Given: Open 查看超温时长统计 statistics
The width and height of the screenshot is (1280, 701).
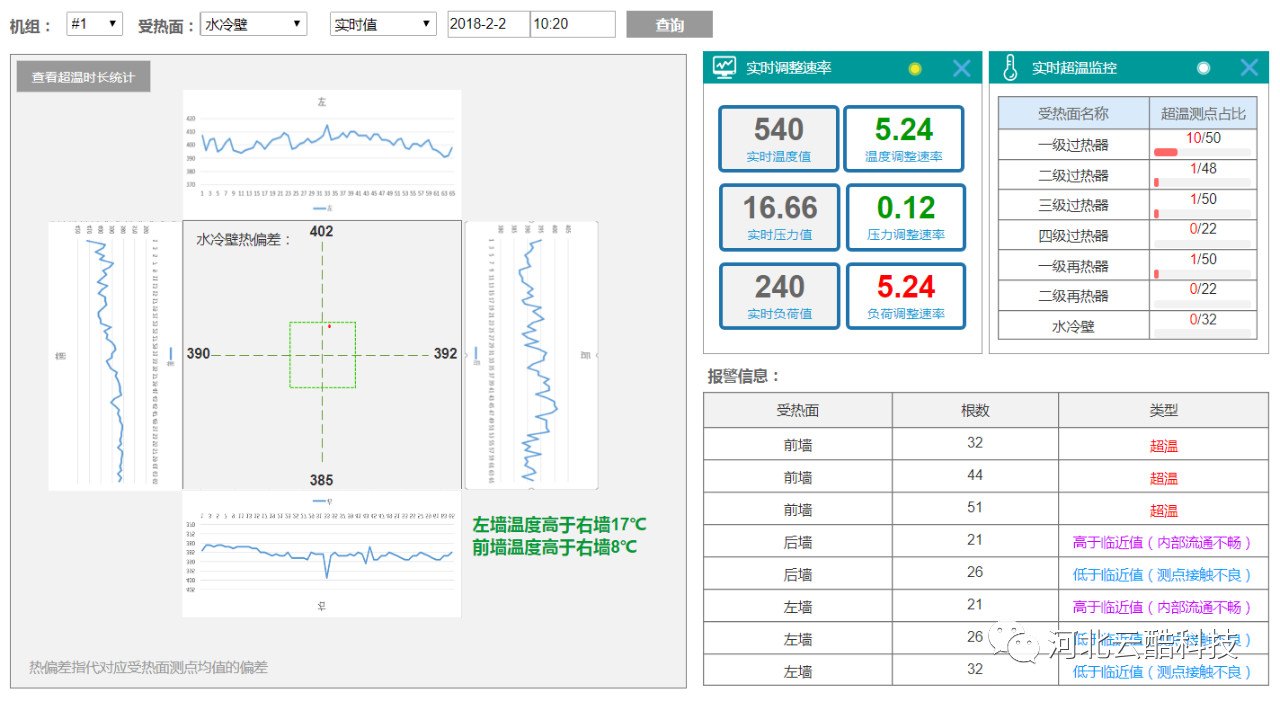Looking at the screenshot, I should (x=83, y=77).
